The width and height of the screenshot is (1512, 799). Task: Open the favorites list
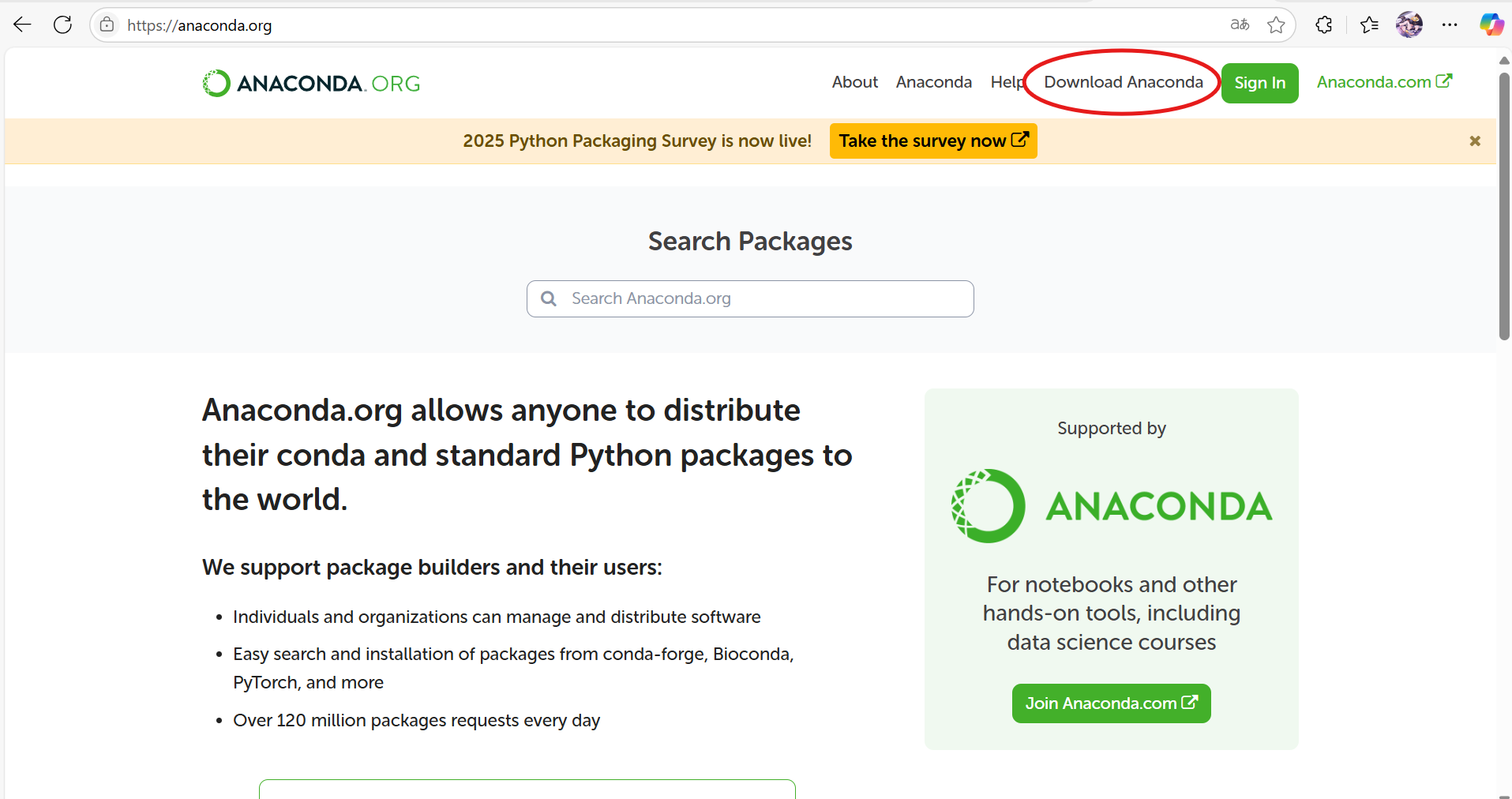point(1369,25)
